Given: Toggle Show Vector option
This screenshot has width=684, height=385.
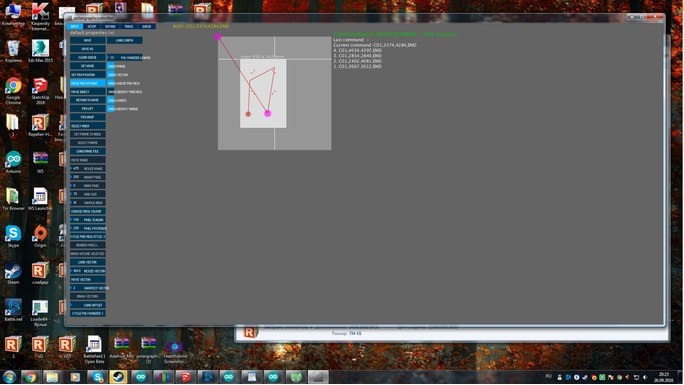Looking at the screenshot, I should [x=125, y=75].
